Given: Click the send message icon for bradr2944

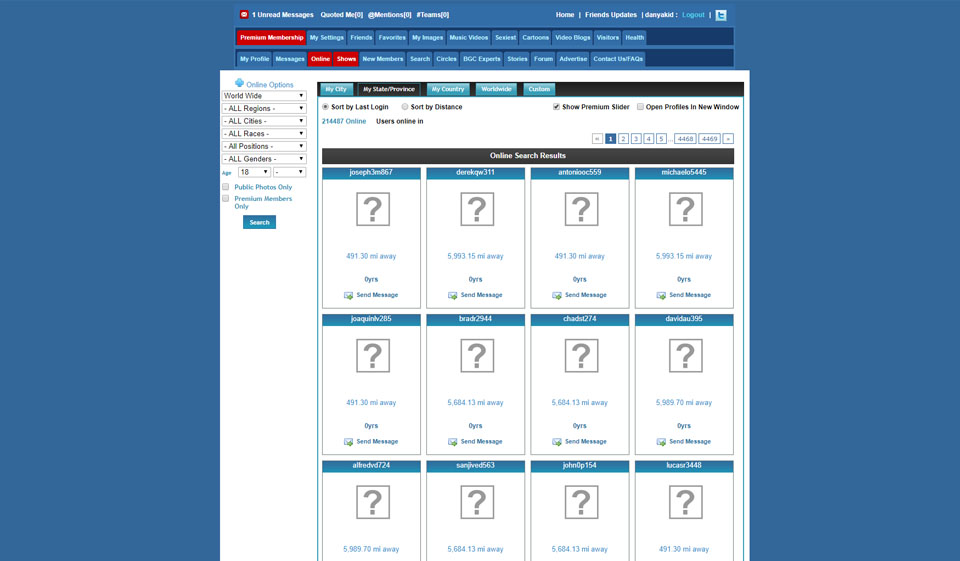Looking at the screenshot, I should pos(453,441).
